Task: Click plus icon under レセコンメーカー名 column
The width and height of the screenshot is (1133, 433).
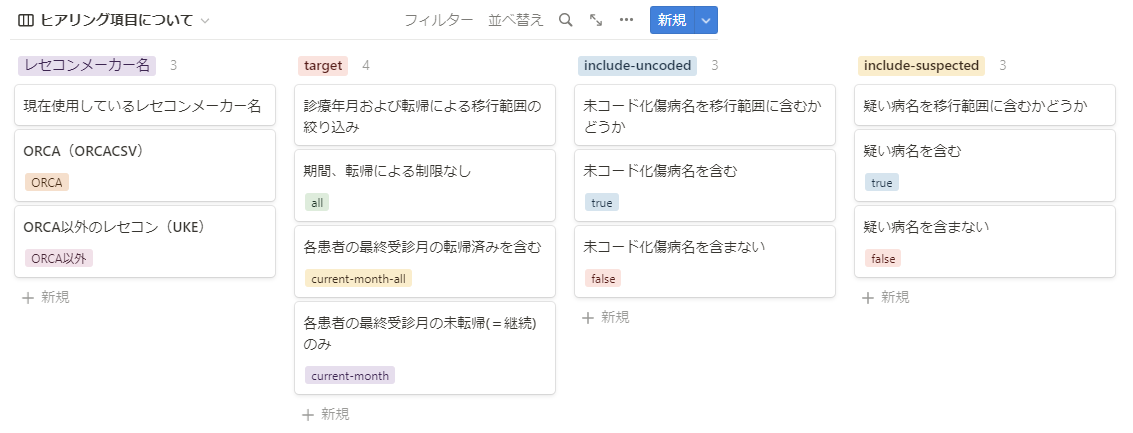Action: point(28,297)
